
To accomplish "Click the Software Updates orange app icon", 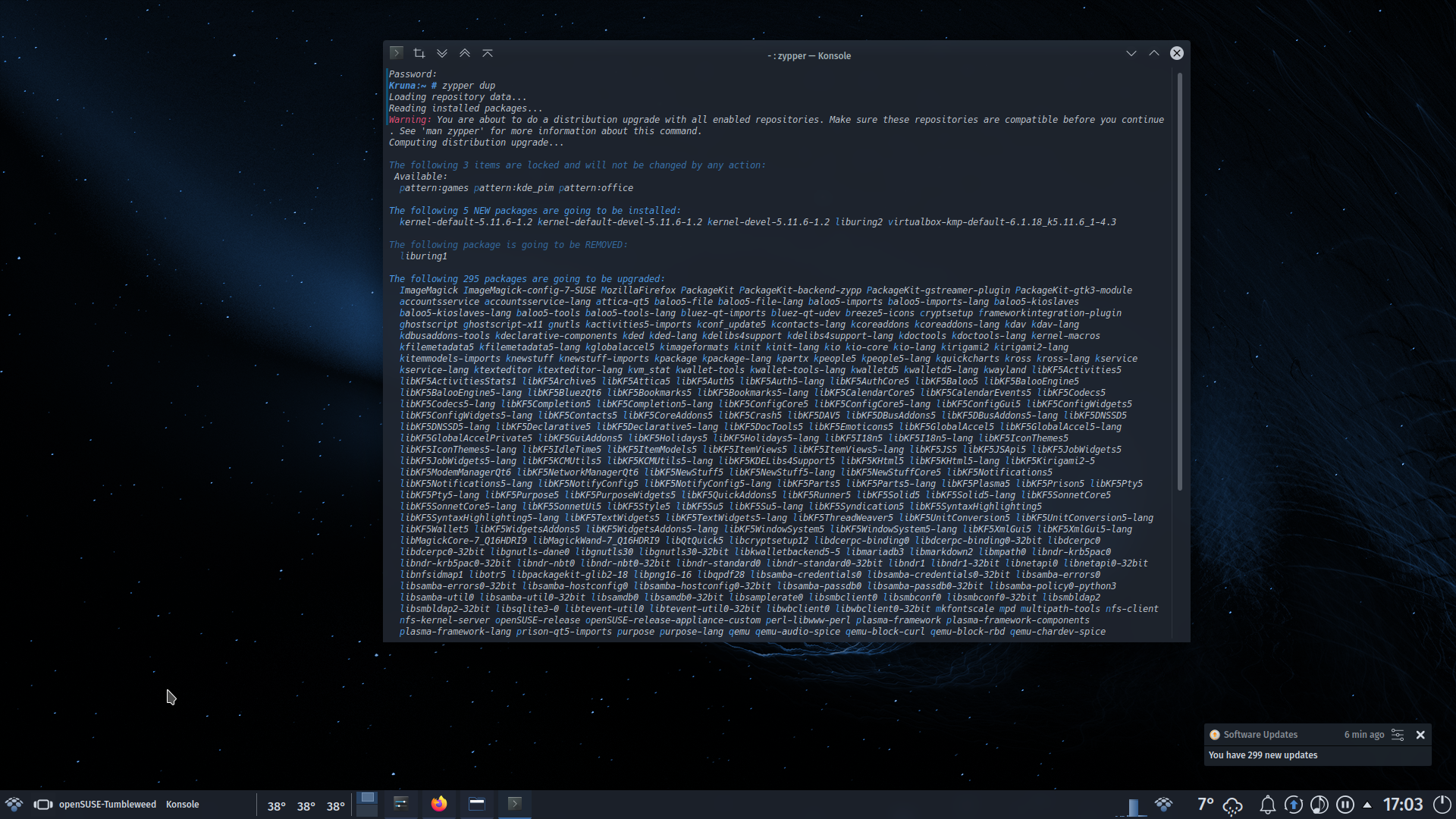I will click(x=1215, y=735).
